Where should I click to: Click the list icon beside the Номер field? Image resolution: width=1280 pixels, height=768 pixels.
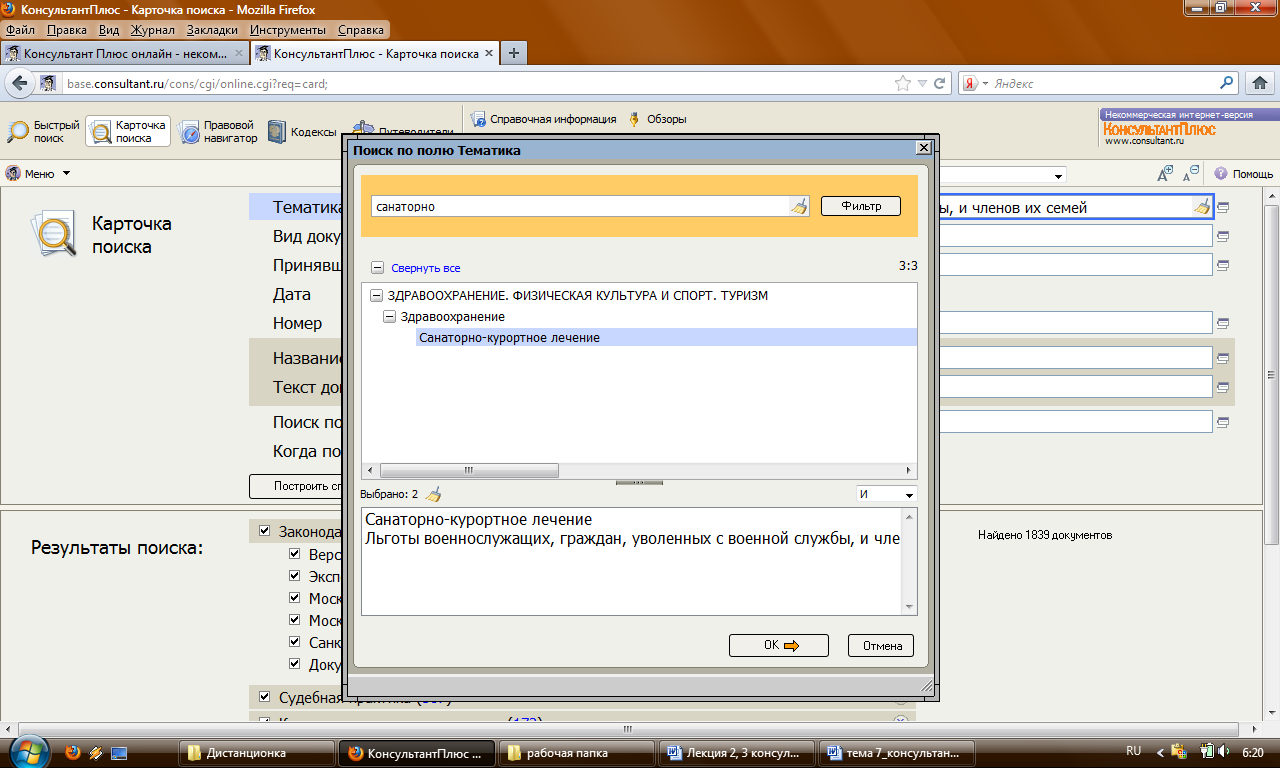click(1223, 324)
